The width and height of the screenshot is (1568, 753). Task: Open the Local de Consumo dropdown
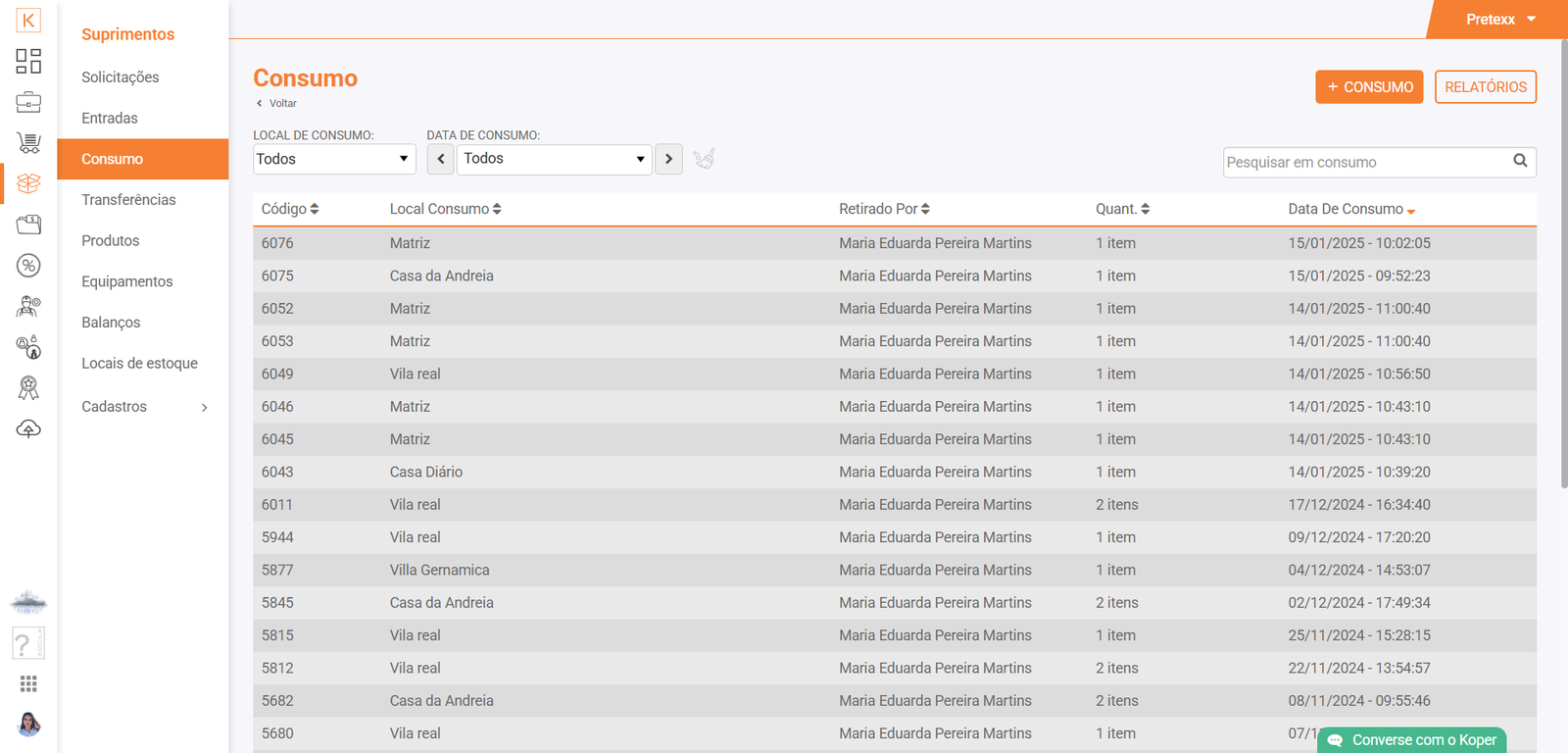click(333, 159)
